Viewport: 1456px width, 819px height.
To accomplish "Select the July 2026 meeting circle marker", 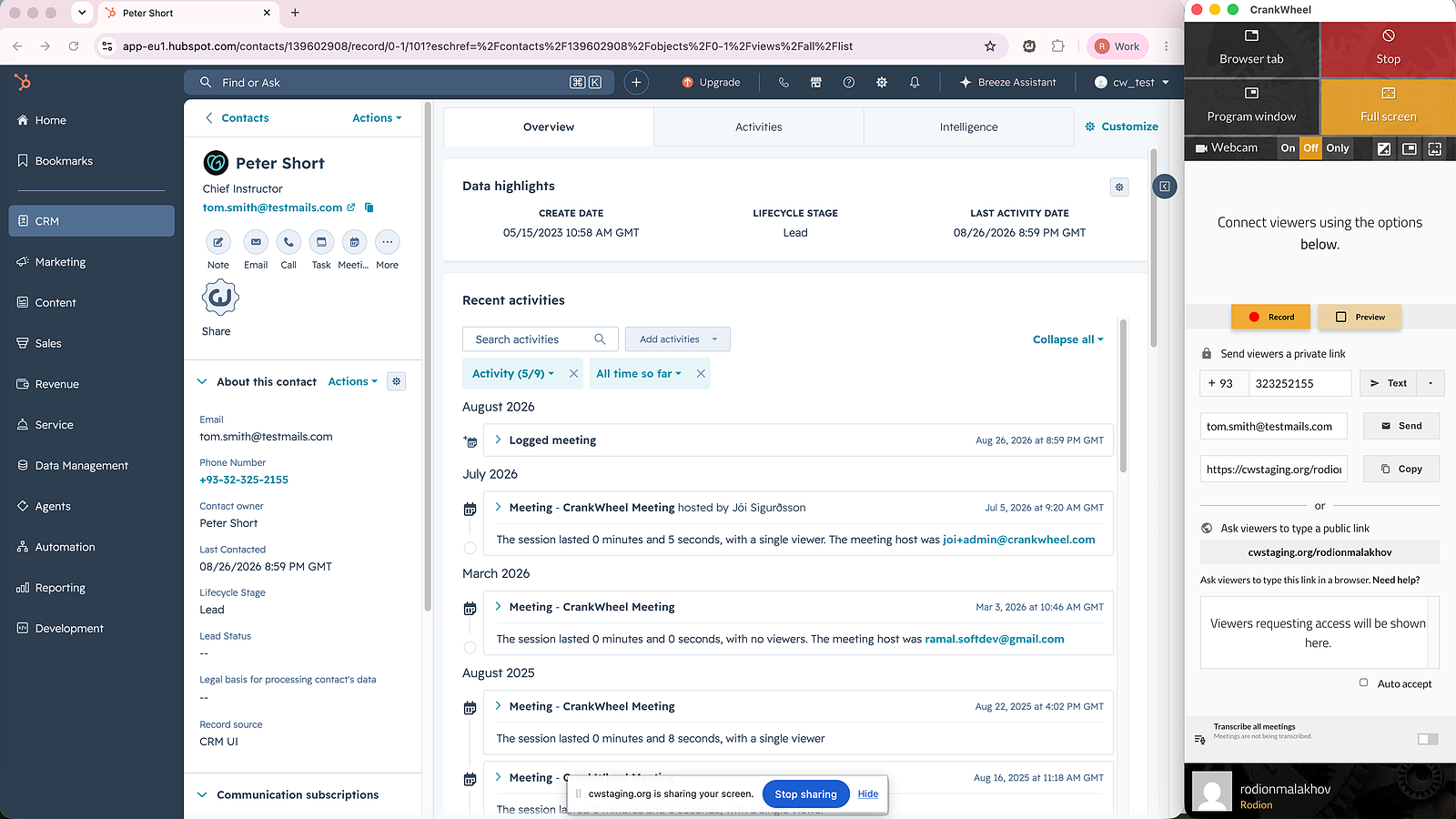I will click(x=470, y=549).
